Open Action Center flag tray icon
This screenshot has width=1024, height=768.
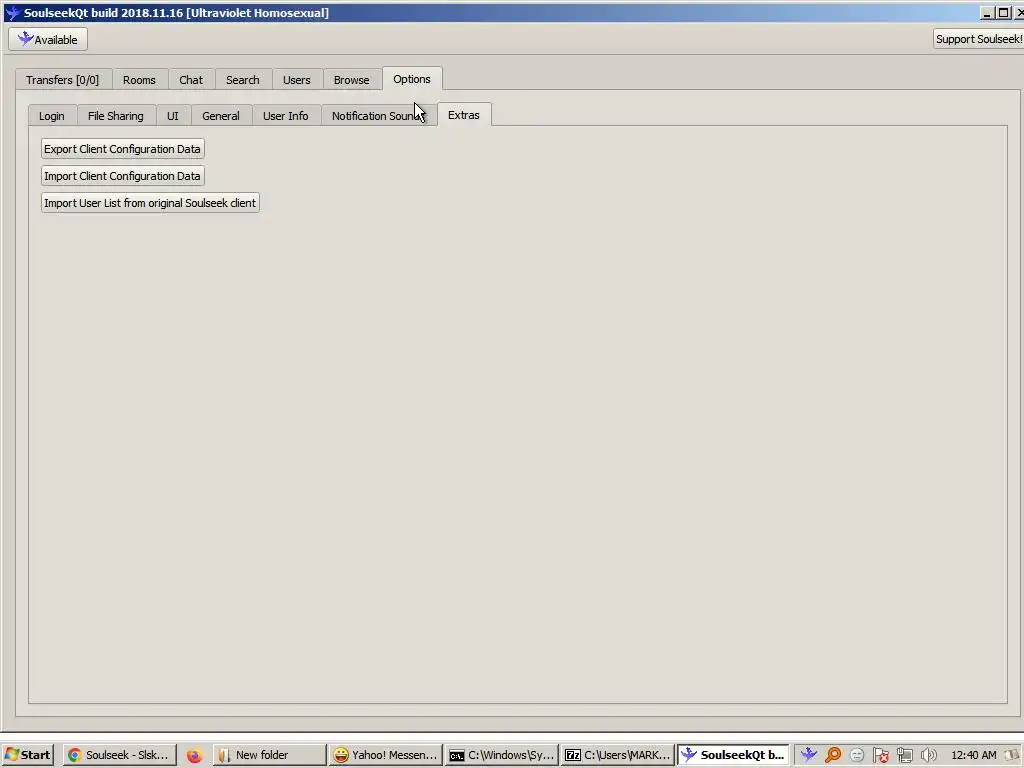(880, 755)
